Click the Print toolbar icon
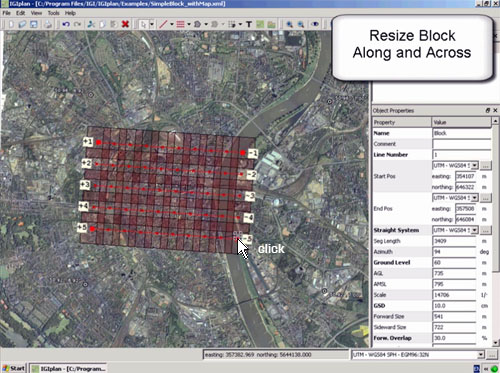Image resolution: width=500 pixels, height=373 pixels. (x=48, y=24)
